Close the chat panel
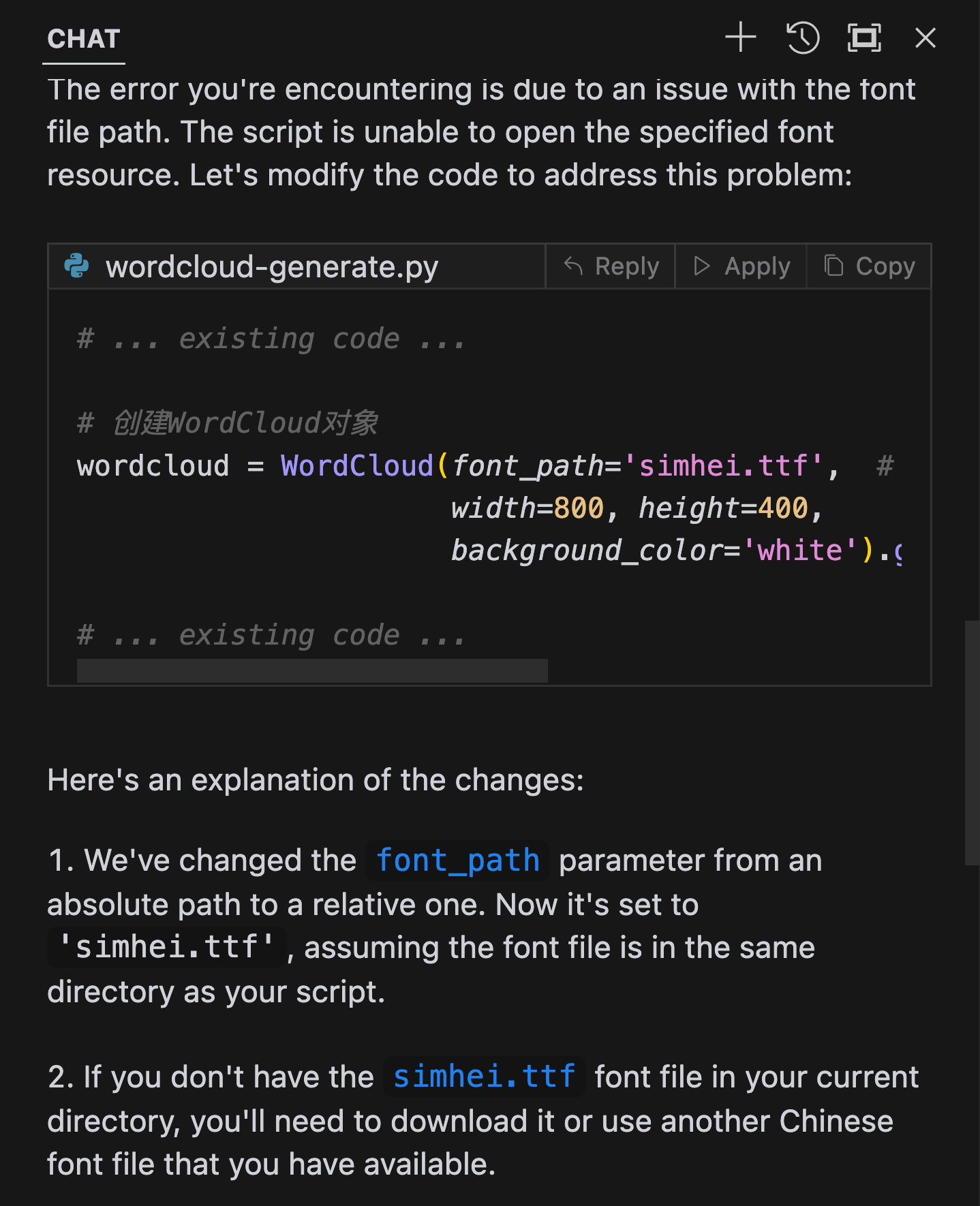980x1206 pixels. click(925, 37)
